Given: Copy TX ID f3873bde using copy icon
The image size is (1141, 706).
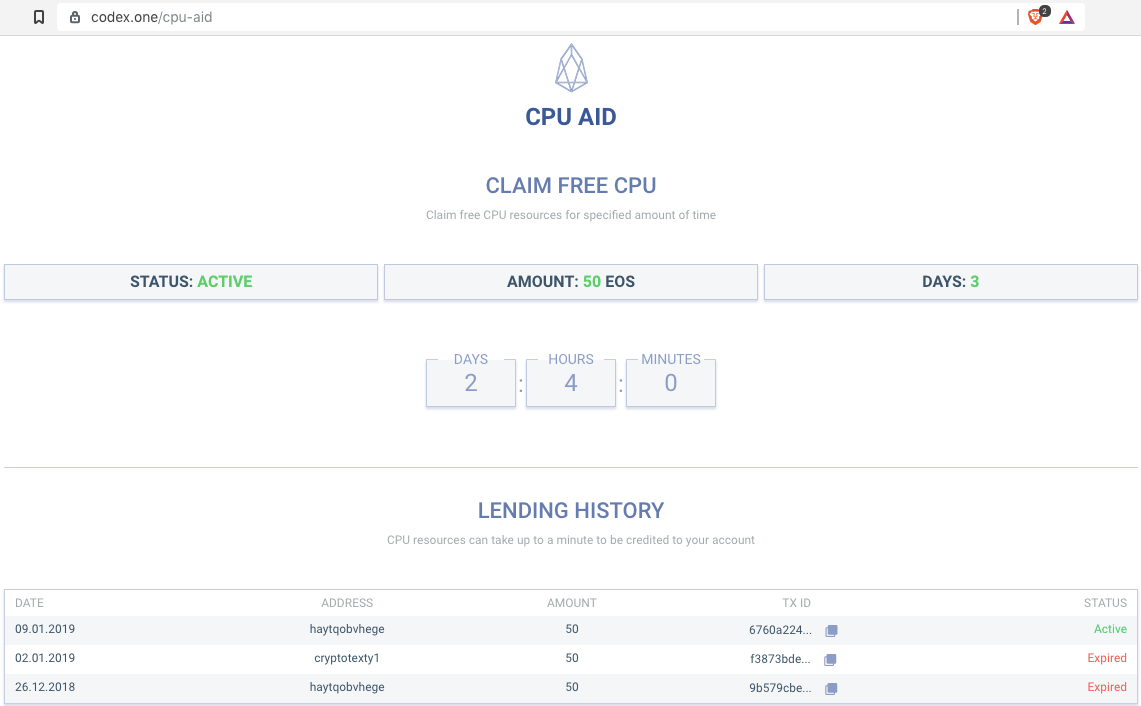Looking at the screenshot, I should pyautogui.click(x=830, y=660).
